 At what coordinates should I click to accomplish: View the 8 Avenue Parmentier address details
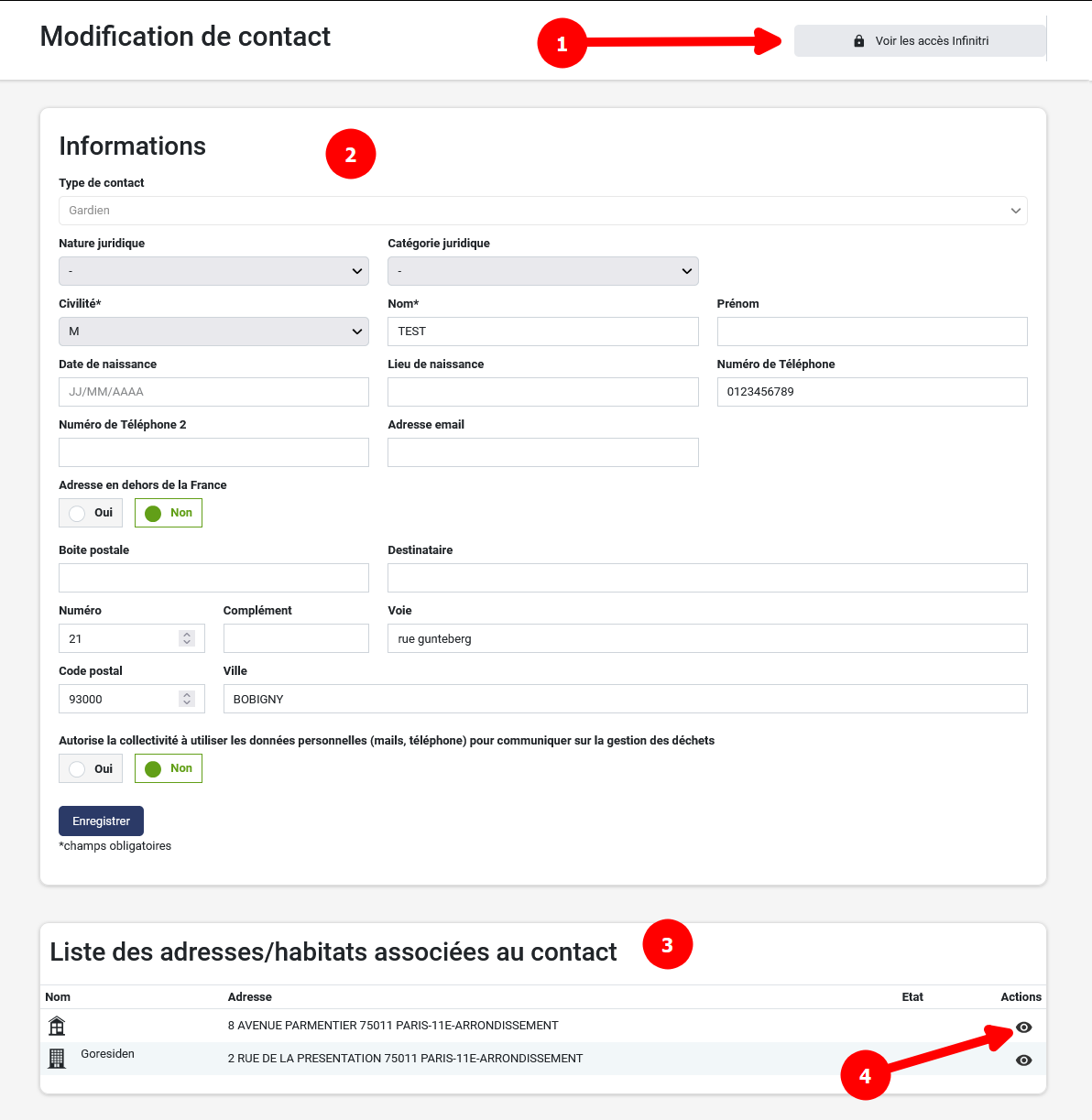pos(1023,1028)
